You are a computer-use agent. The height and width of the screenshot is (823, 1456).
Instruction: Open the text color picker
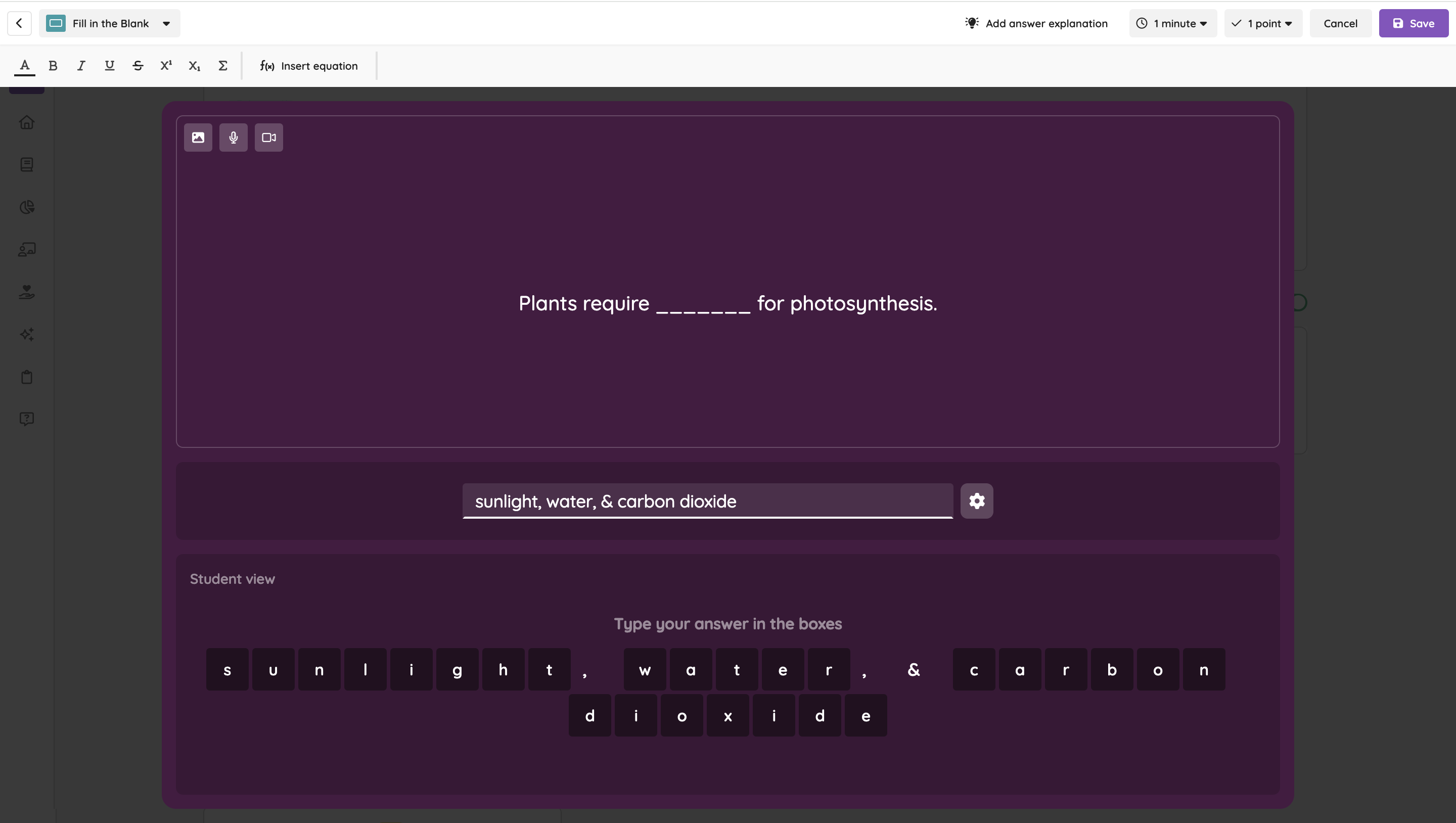click(24, 66)
